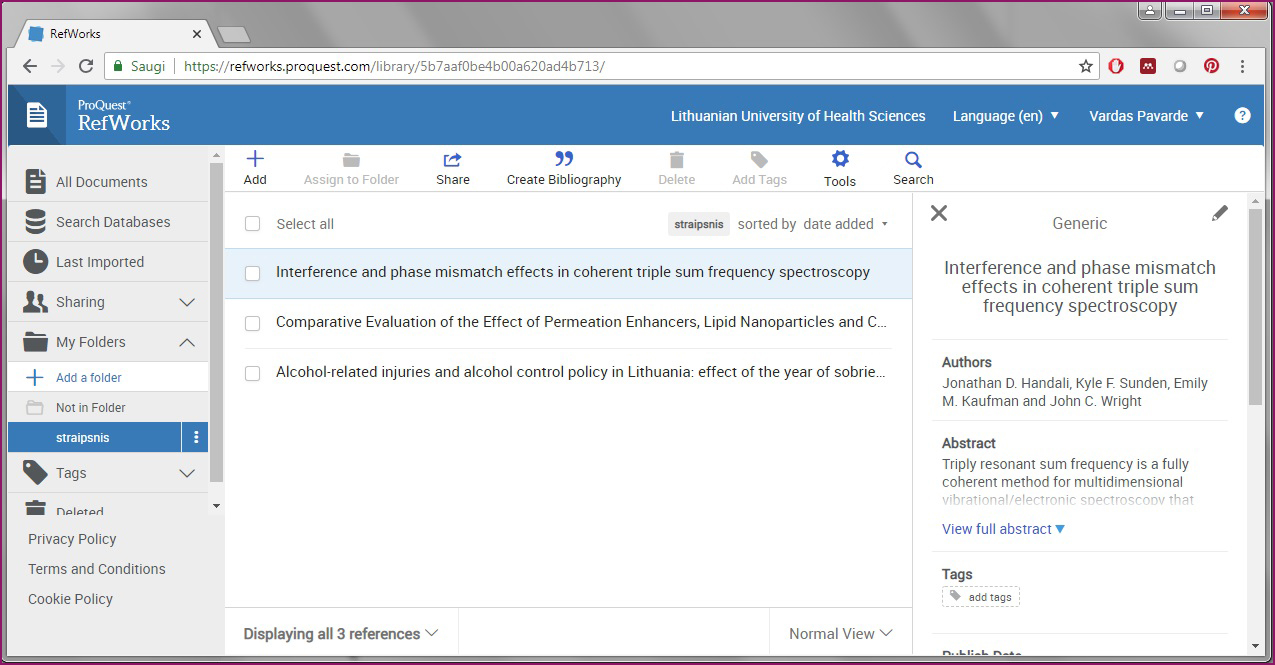Expand the Sharing section

tap(187, 302)
